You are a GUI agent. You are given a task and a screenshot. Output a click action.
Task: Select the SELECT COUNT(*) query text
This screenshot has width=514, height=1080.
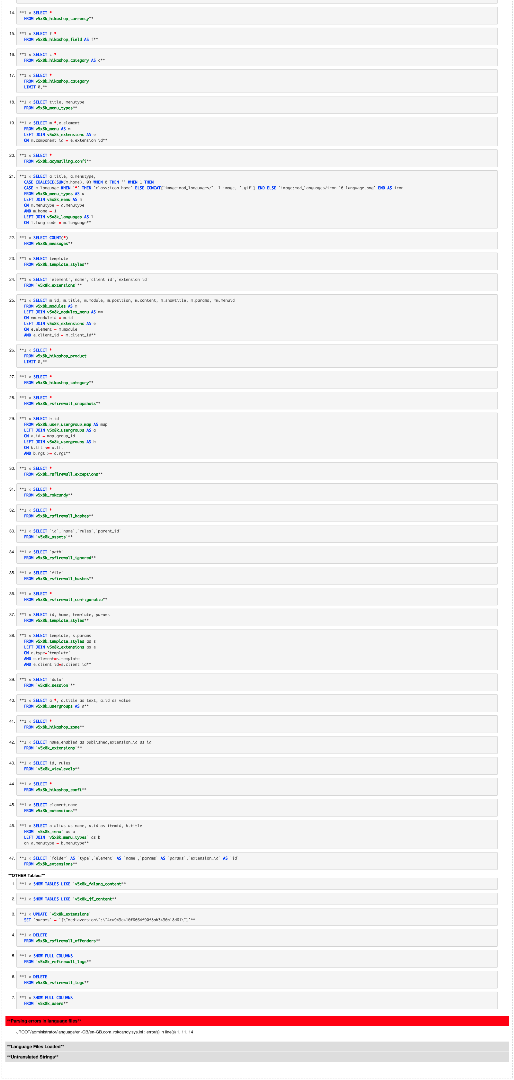257,240
